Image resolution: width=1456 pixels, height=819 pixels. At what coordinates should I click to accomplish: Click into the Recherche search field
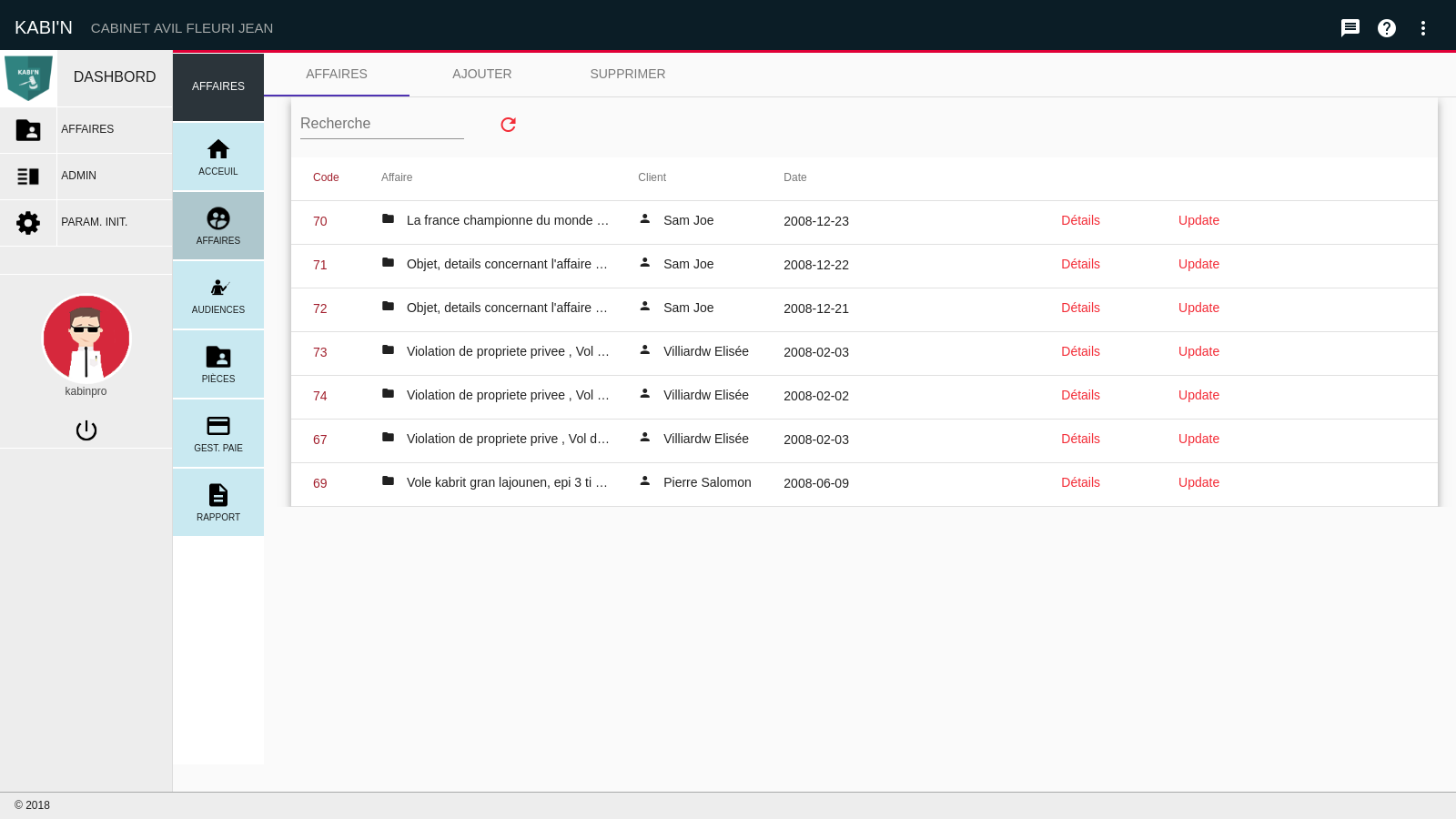point(382,124)
